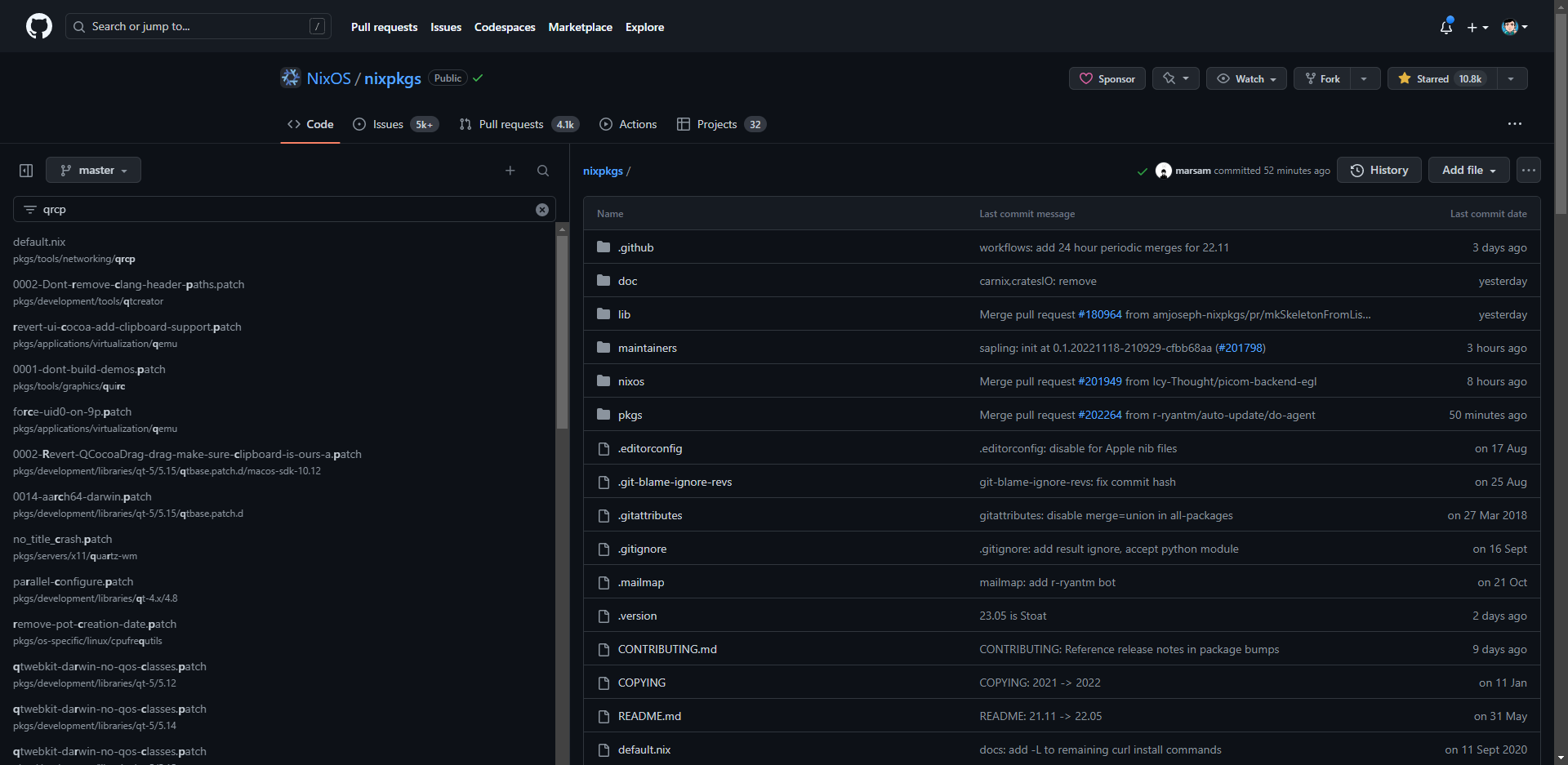Open the pin repository icon menu

1174,78
